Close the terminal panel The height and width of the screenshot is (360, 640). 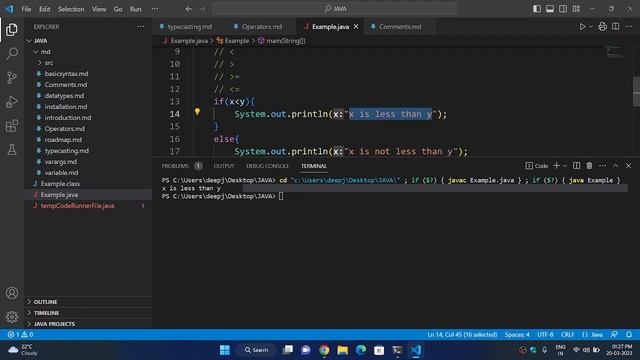628,165
